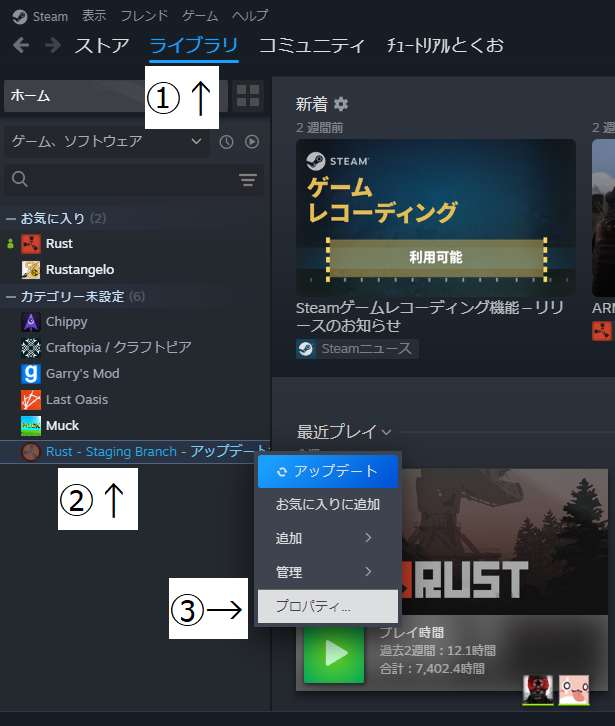
Task: Choose アップデート in the context menu
Action: point(328,471)
